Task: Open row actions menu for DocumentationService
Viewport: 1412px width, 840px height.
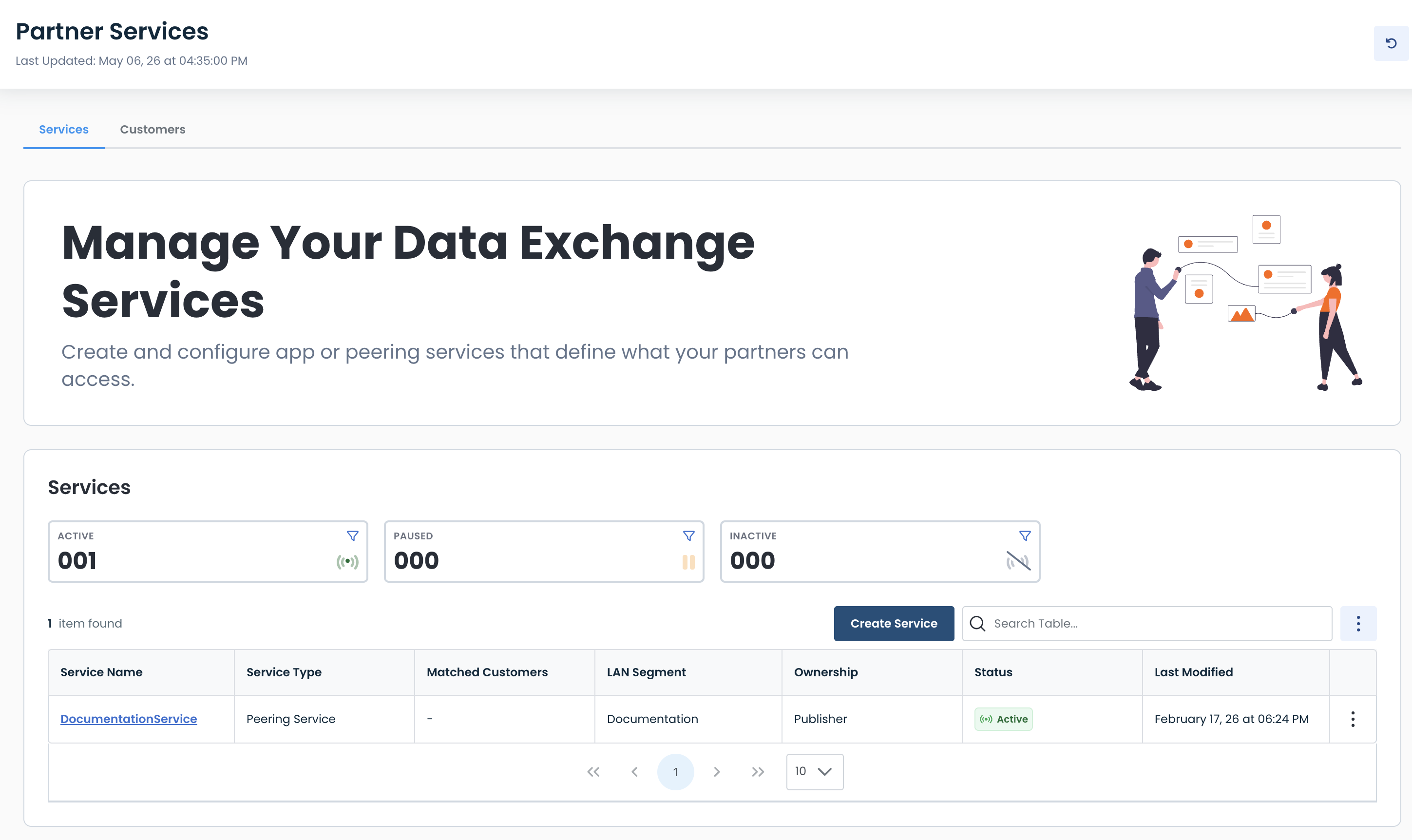Action: click(x=1353, y=719)
